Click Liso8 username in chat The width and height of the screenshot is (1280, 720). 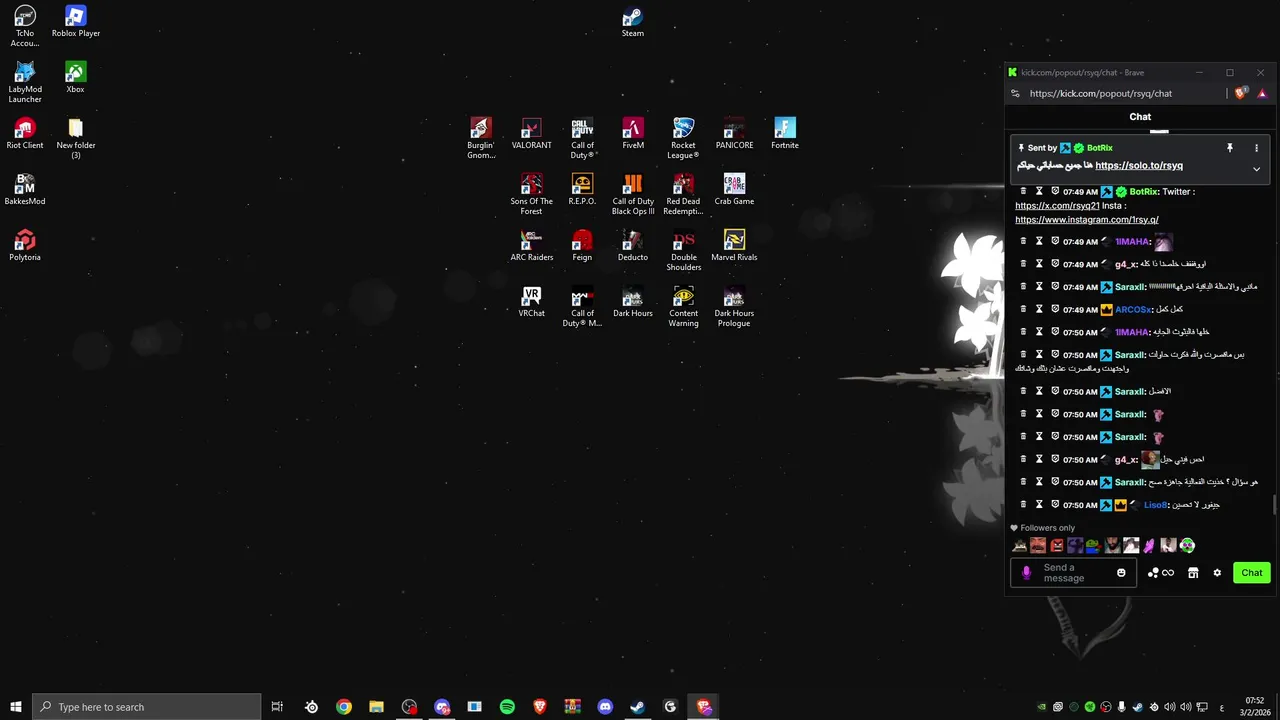click(x=1155, y=505)
